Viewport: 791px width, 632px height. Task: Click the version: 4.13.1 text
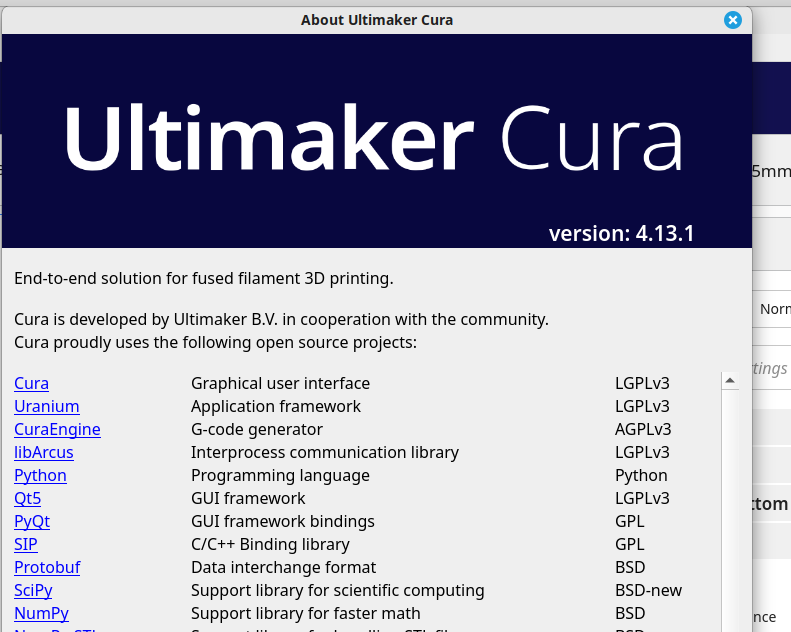click(621, 234)
